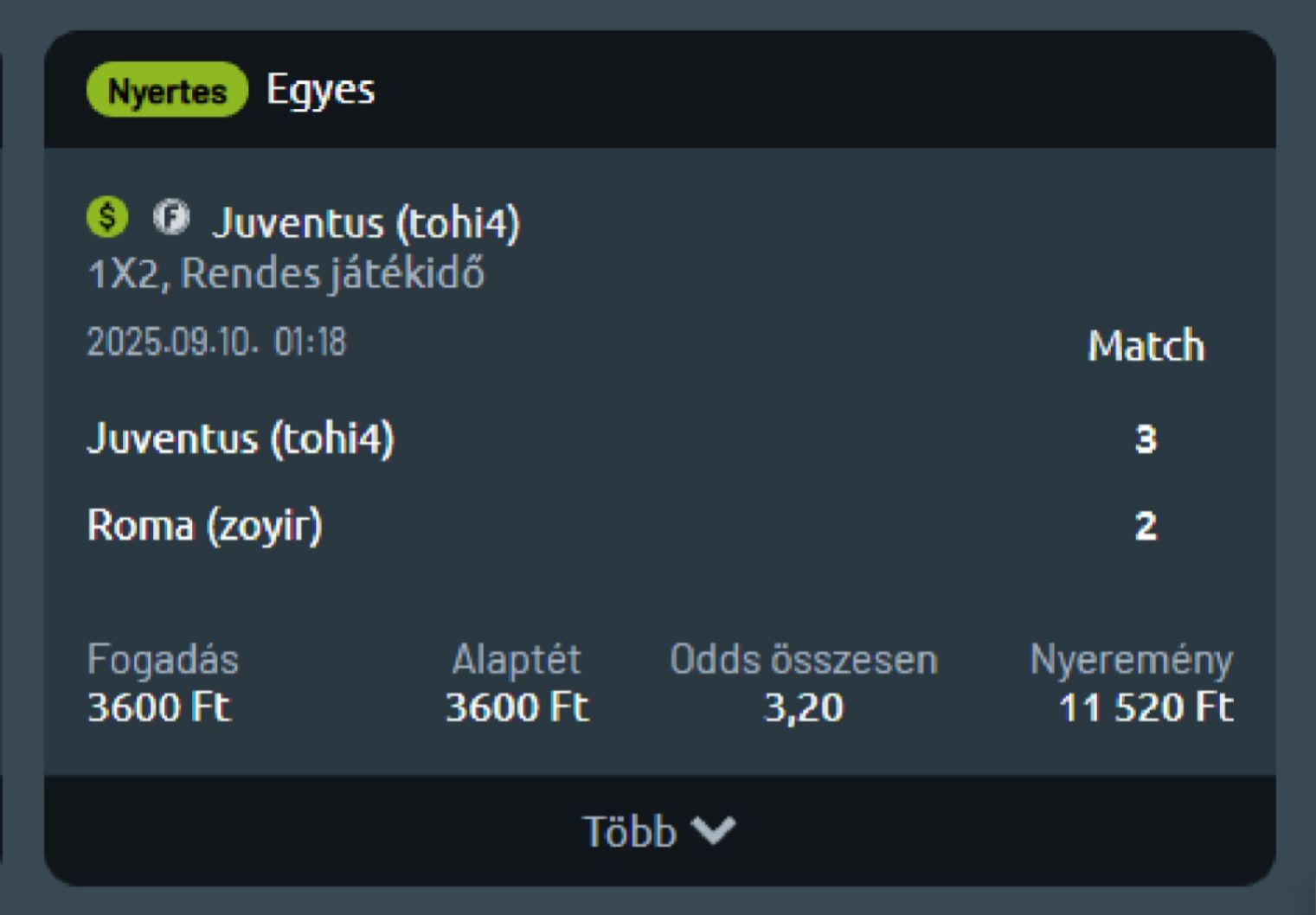Image resolution: width=1316 pixels, height=915 pixels.
Task: Click the Nyeremény label
Action: pos(1131,660)
